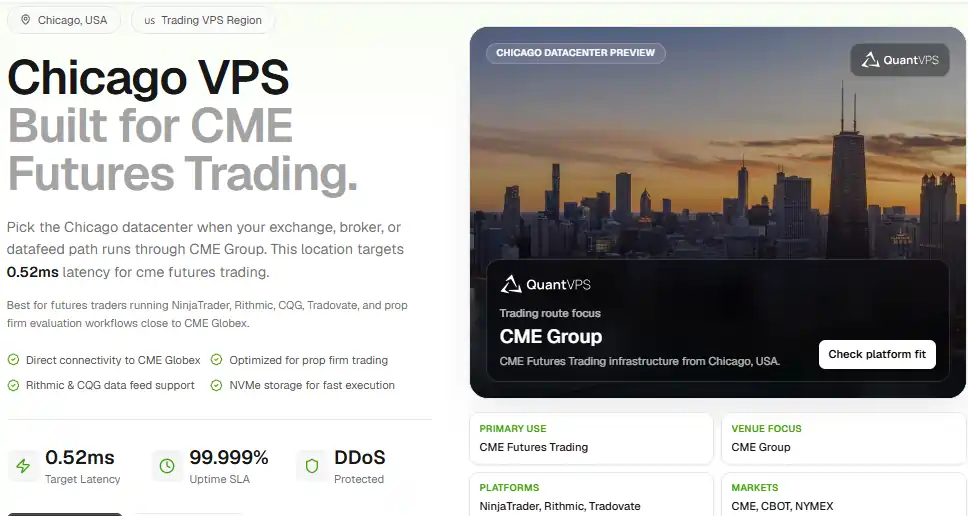Screen dimensions: 968x516
Task: Click the 0.52ms Target Latency stat value
Action: pyautogui.click(x=80, y=457)
